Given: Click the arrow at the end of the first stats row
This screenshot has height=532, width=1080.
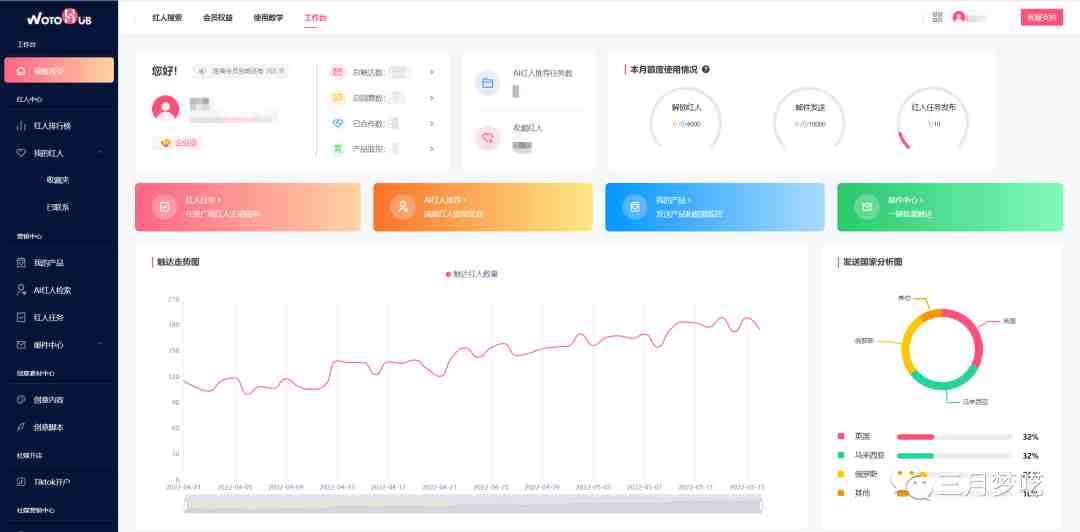Looking at the screenshot, I should [432, 72].
